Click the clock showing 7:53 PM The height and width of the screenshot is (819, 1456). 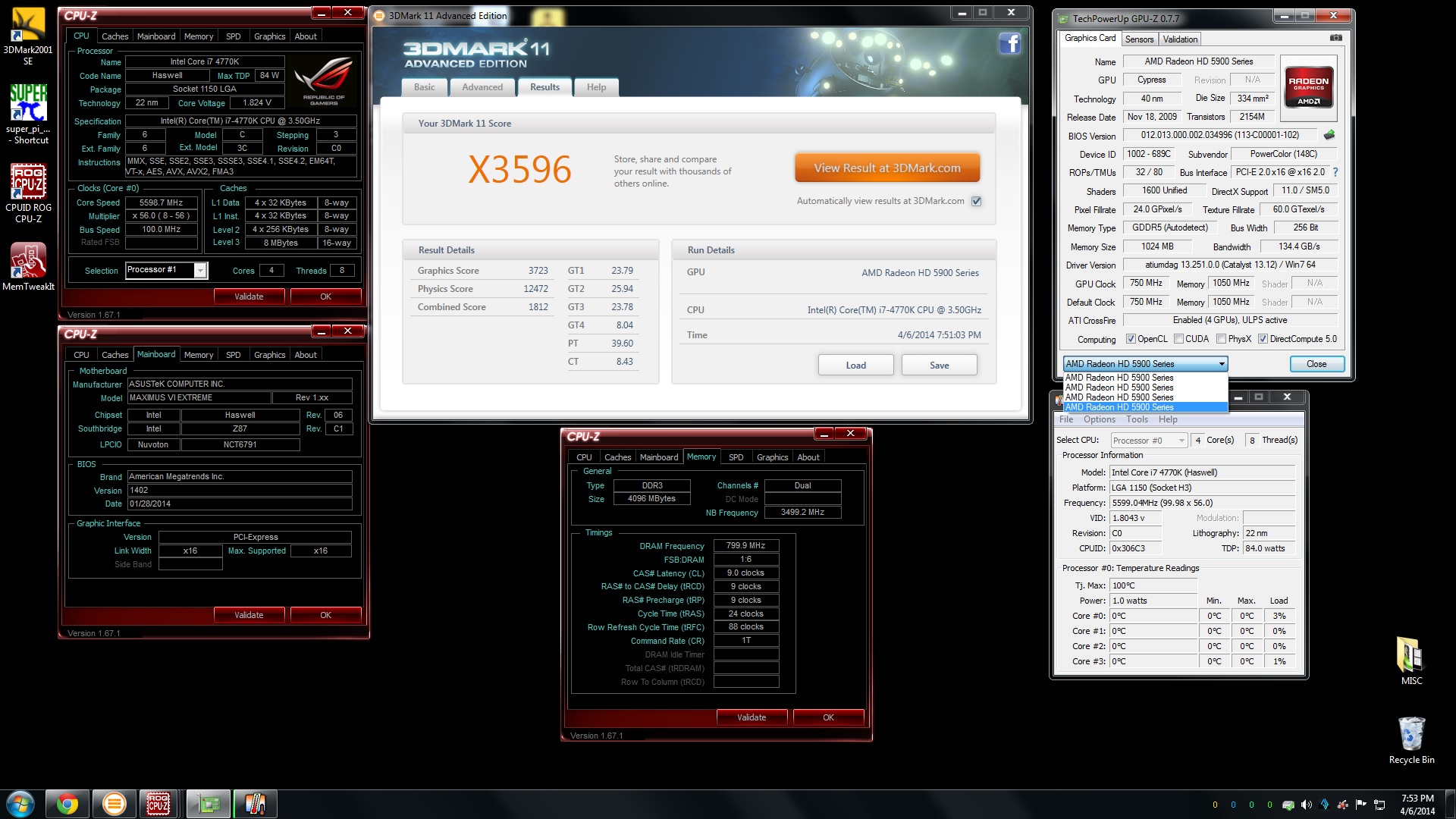[x=1417, y=799]
